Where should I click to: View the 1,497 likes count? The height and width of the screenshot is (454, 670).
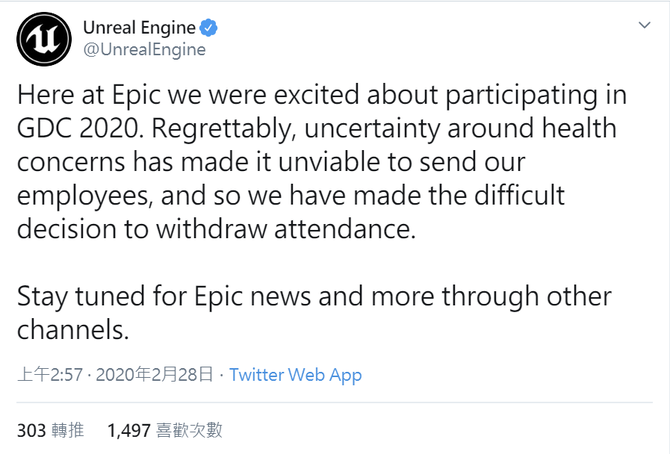pos(127,430)
